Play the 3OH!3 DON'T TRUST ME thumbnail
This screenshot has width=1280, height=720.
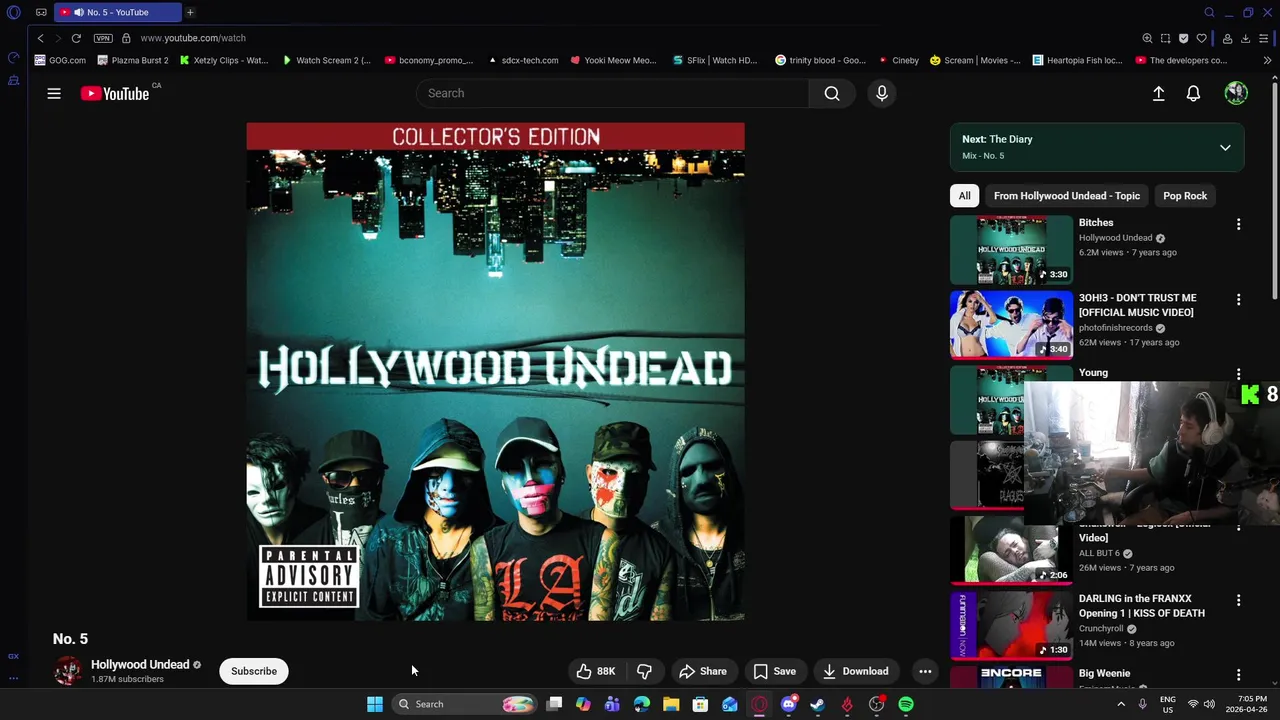point(1011,325)
